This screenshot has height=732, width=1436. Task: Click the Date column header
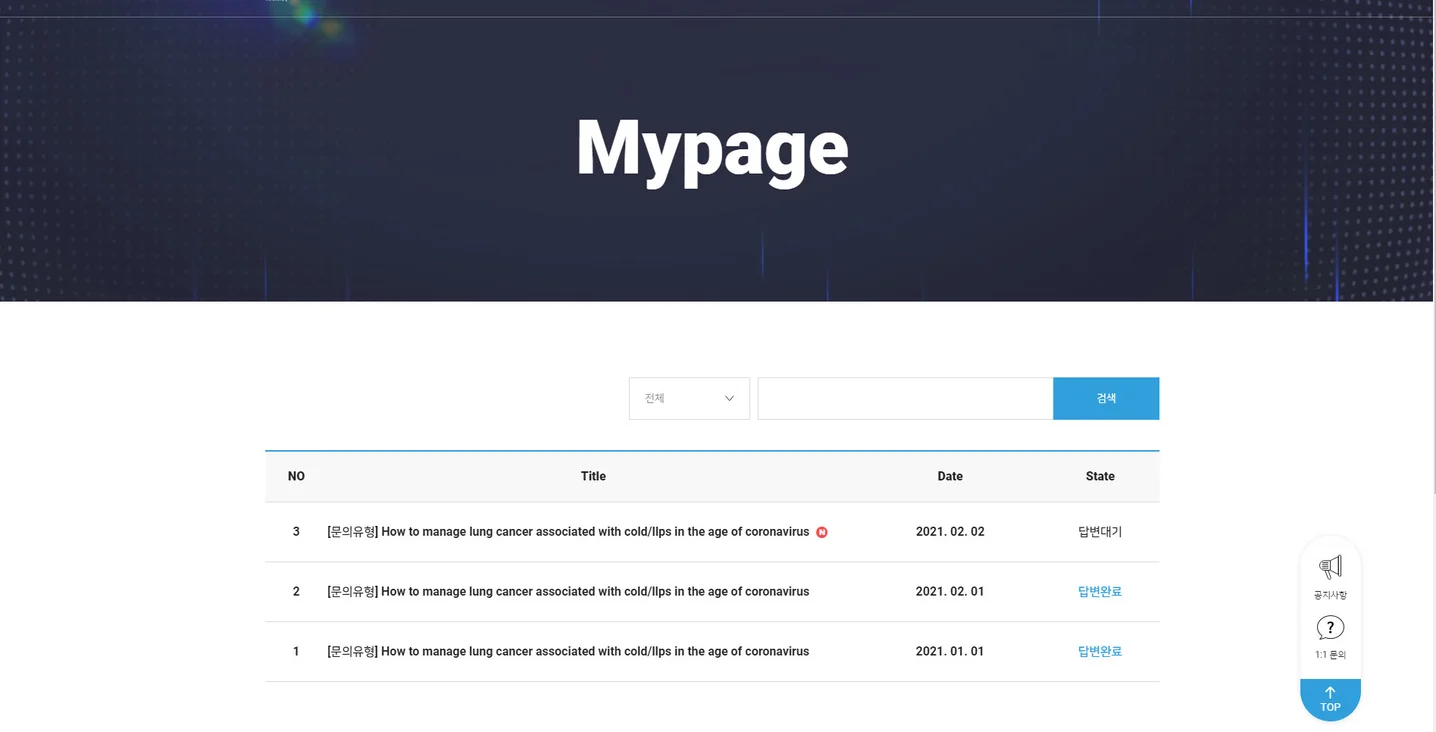(950, 476)
